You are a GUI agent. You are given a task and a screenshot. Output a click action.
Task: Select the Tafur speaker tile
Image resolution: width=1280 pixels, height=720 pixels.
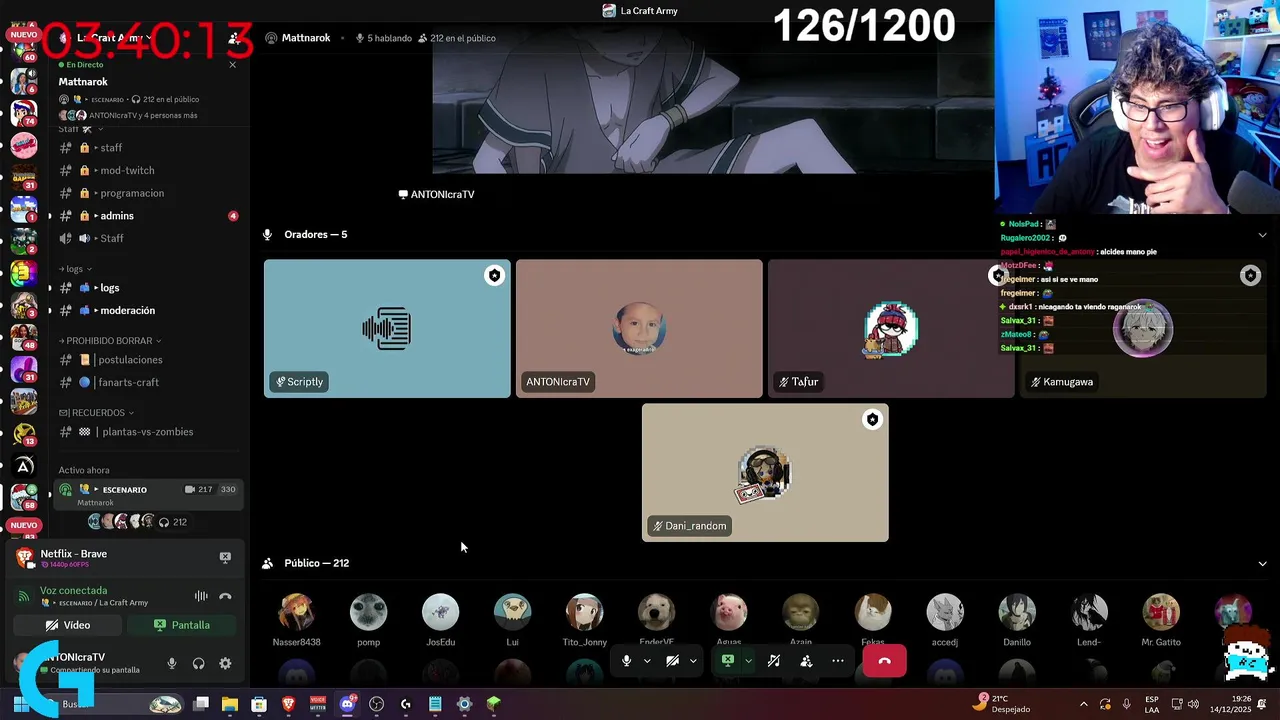891,329
